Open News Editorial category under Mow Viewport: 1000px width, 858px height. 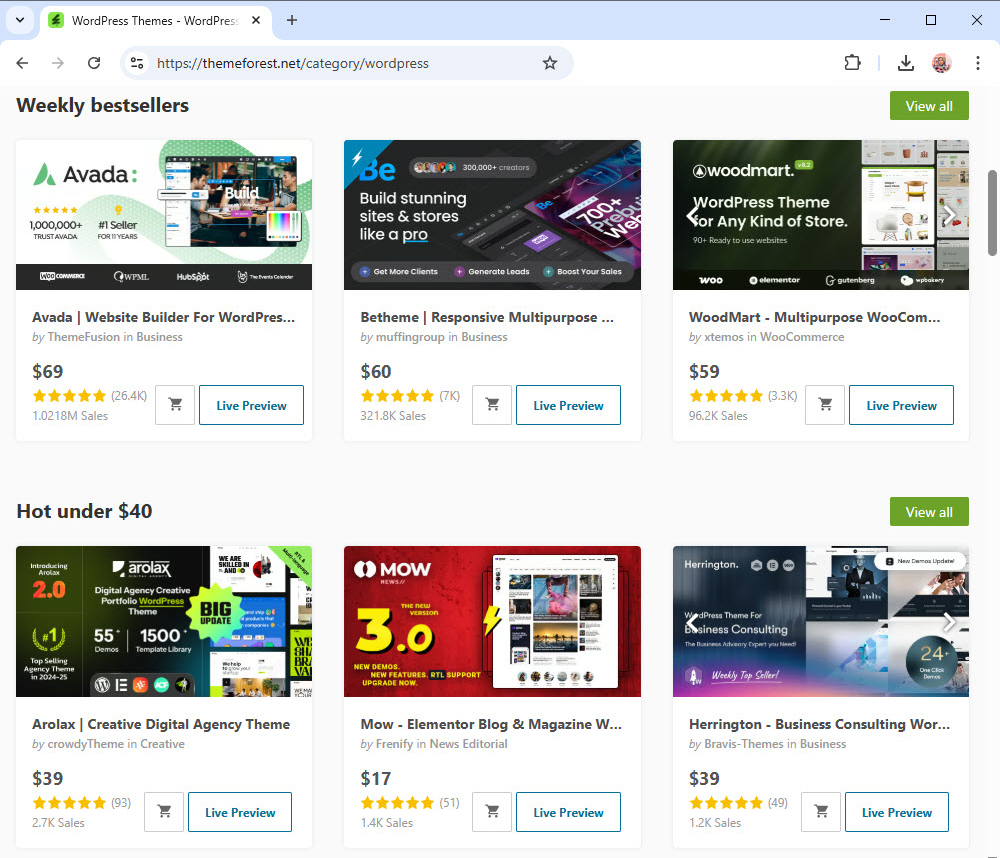[469, 744]
